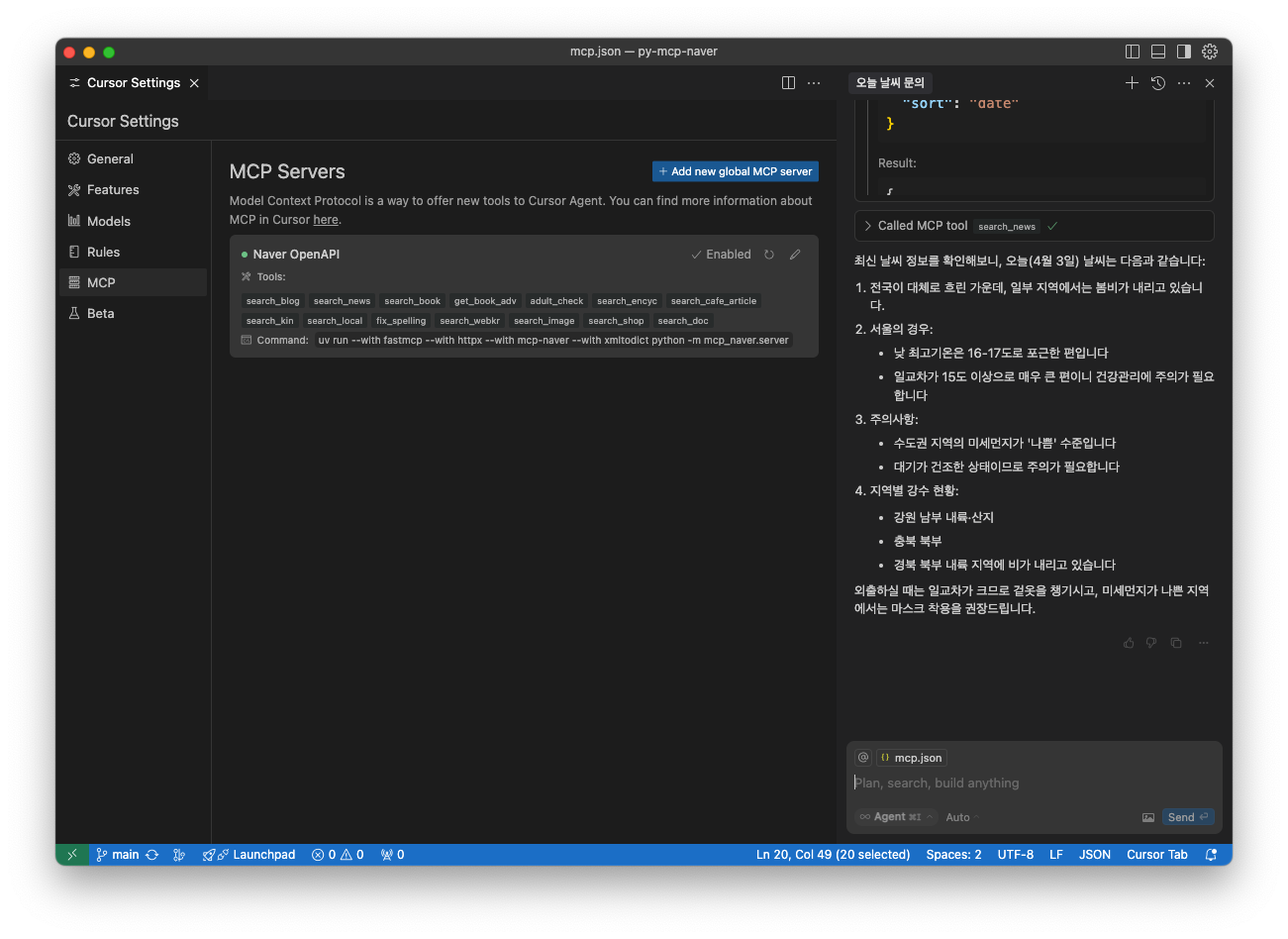Toggle the Naver OpenAPI Enabled state

click(721, 255)
